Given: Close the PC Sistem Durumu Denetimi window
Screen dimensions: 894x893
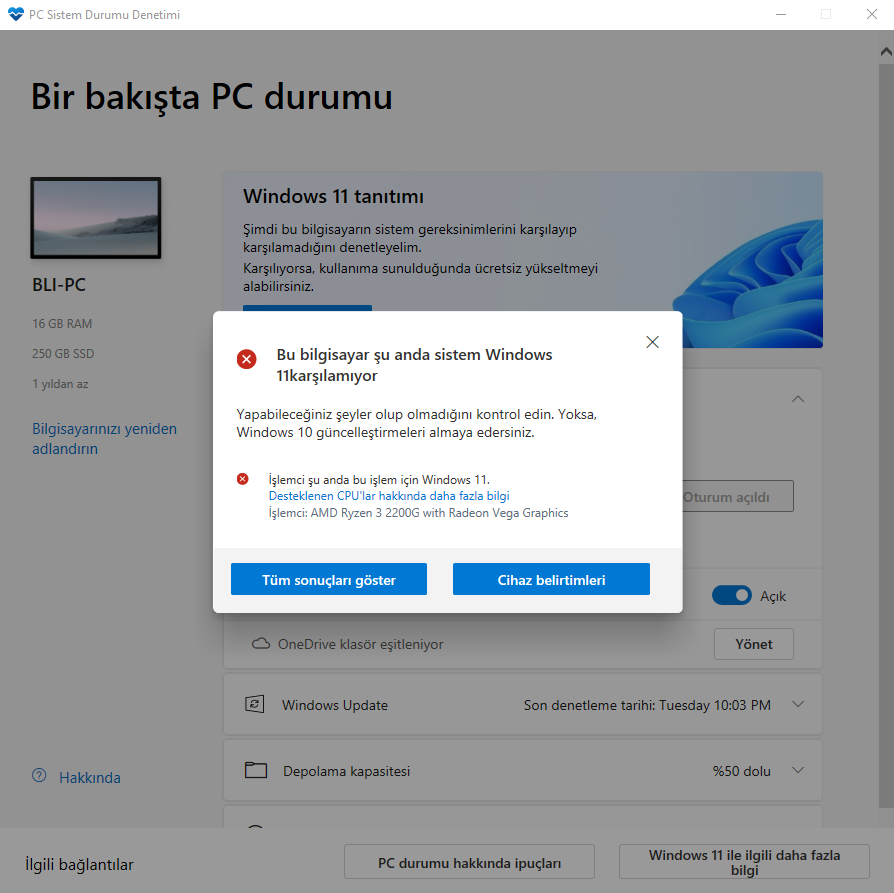Looking at the screenshot, I should [872, 14].
